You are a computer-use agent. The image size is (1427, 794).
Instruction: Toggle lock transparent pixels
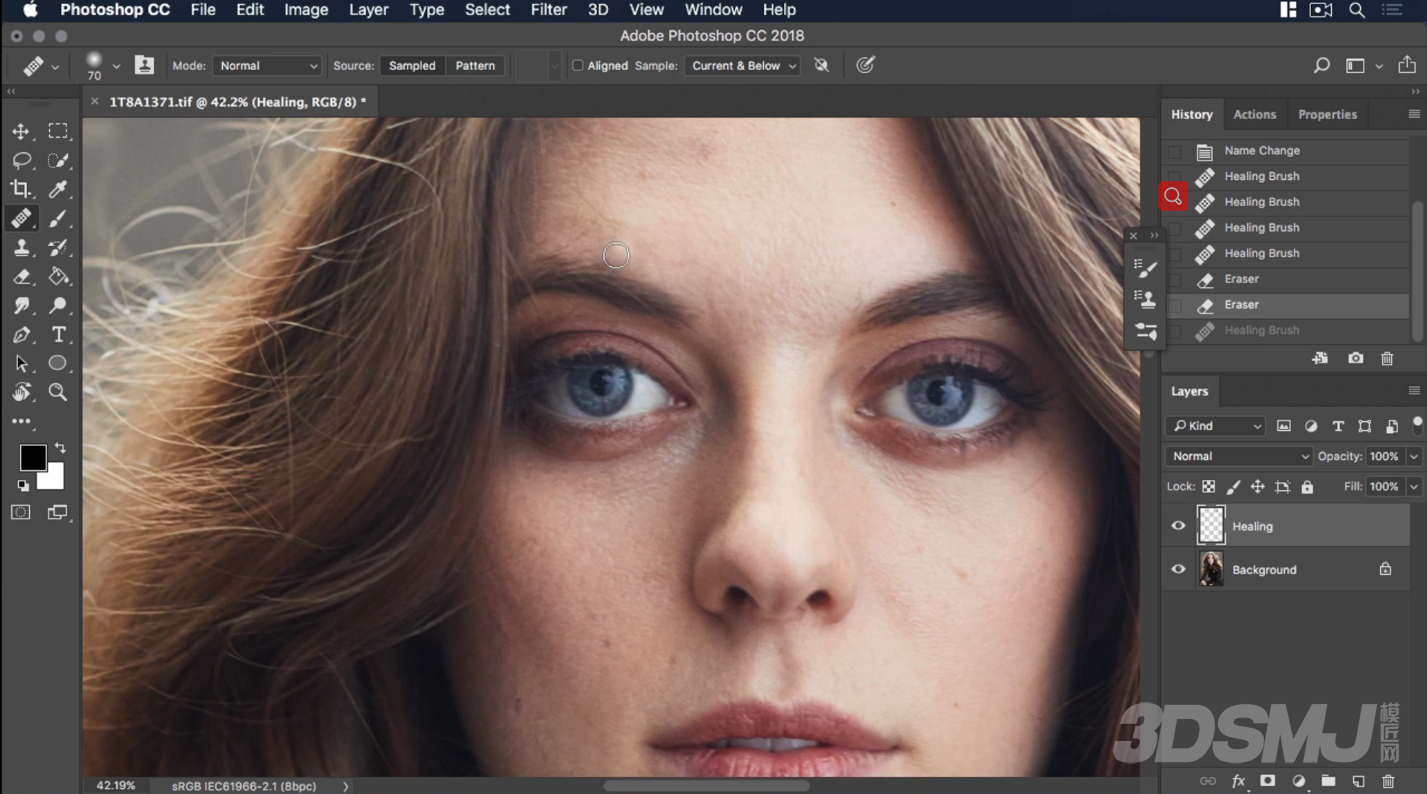click(1208, 487)
